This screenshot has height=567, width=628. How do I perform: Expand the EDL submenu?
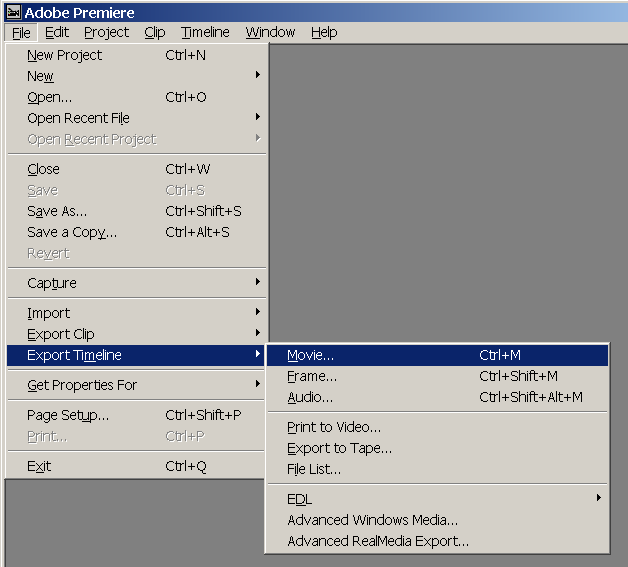(437, 499)
